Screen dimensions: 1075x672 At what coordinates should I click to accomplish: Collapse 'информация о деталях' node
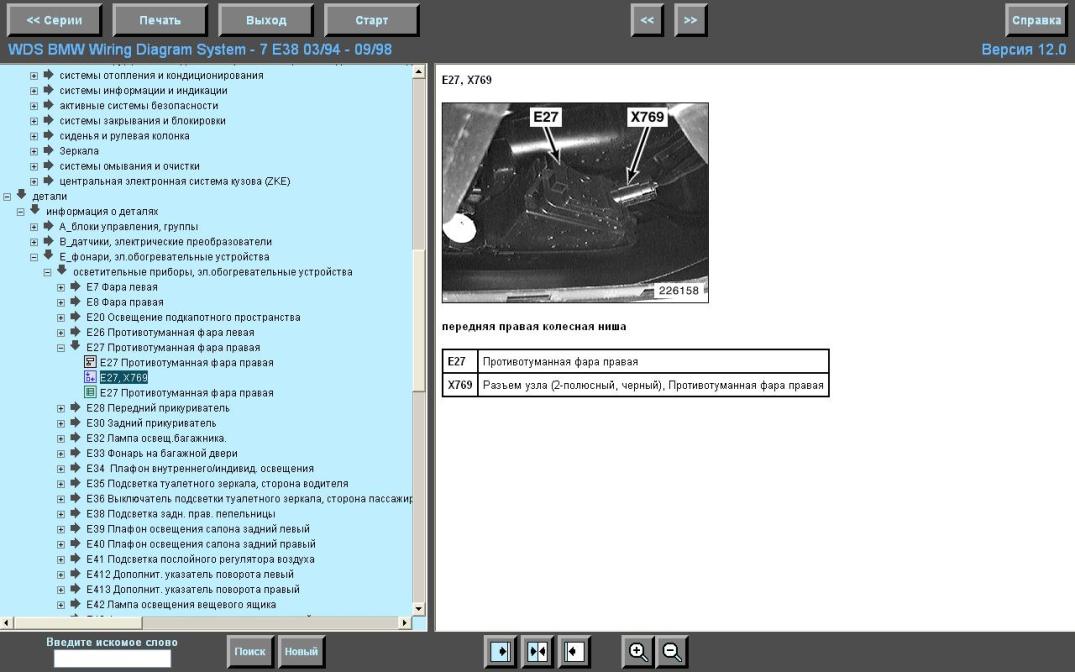tap(21, 211)
